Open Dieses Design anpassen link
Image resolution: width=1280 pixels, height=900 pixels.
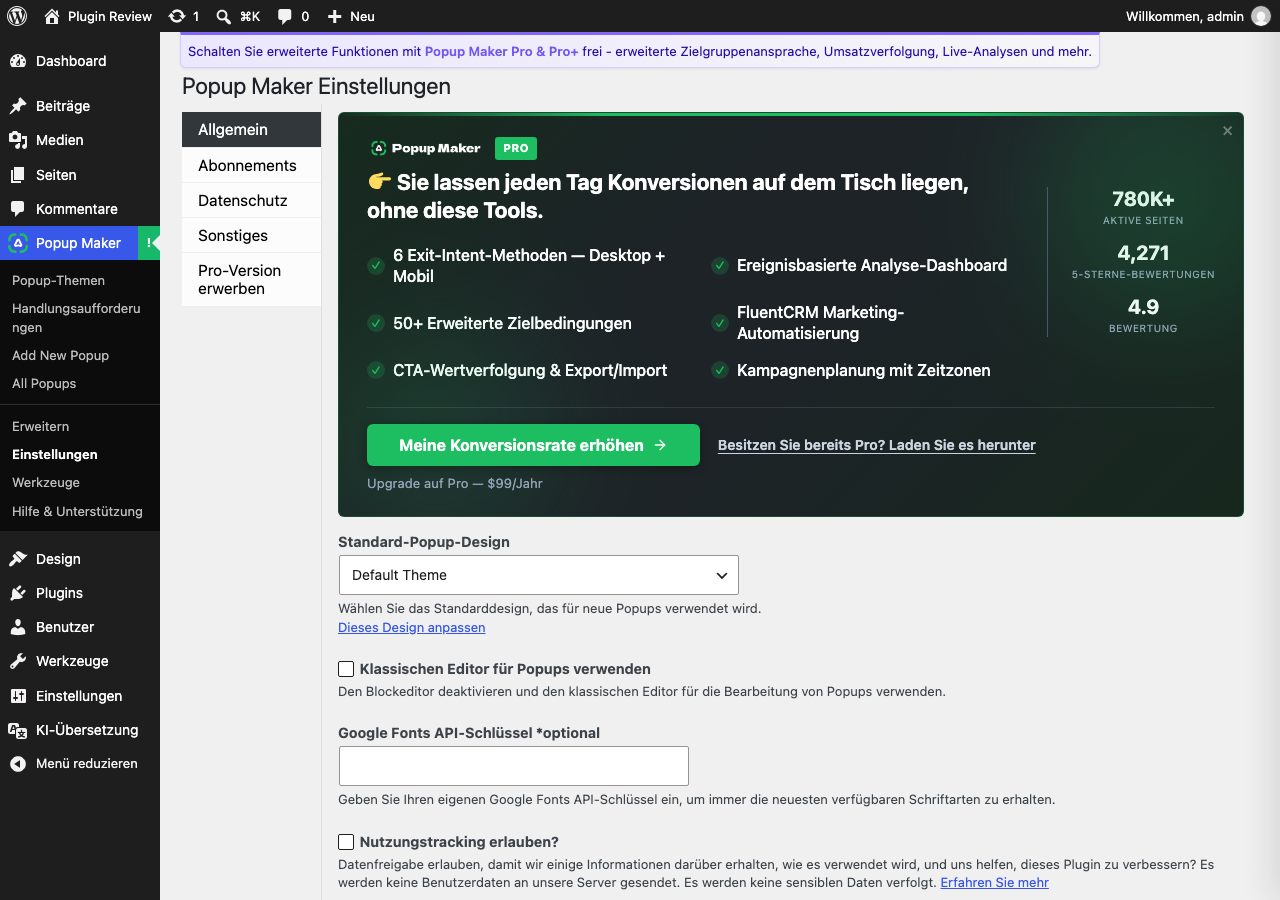click(412, 628)
